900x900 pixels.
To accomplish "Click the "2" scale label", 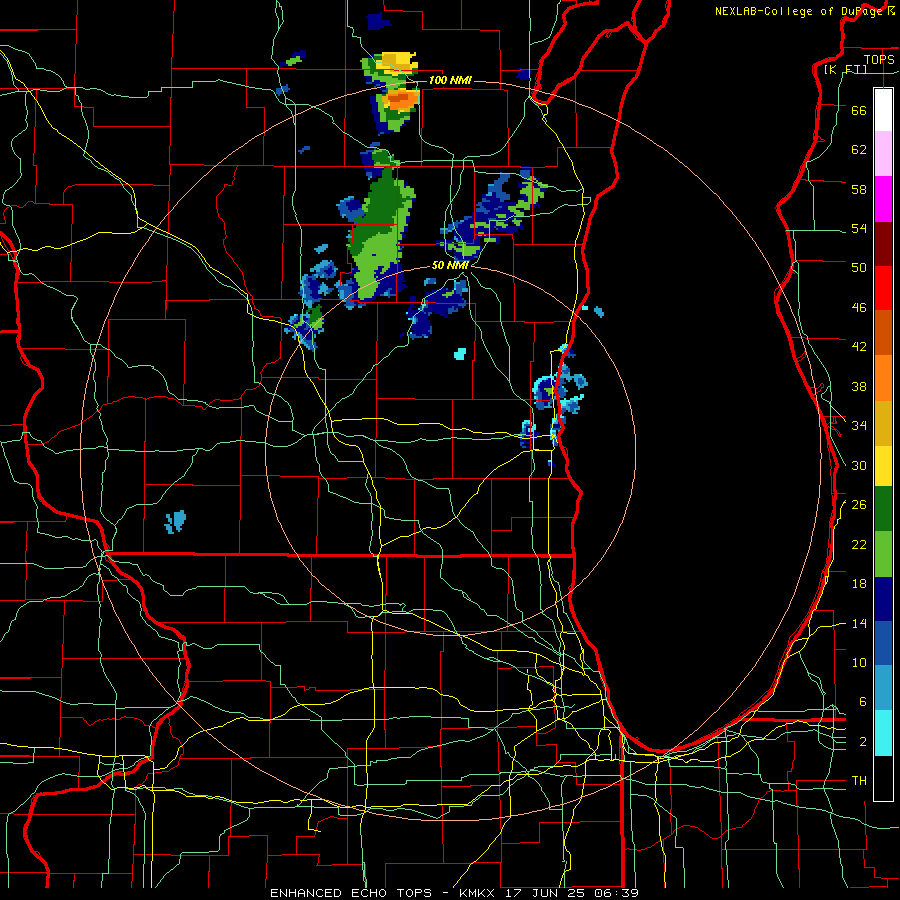I will click(x=863, y=742).
